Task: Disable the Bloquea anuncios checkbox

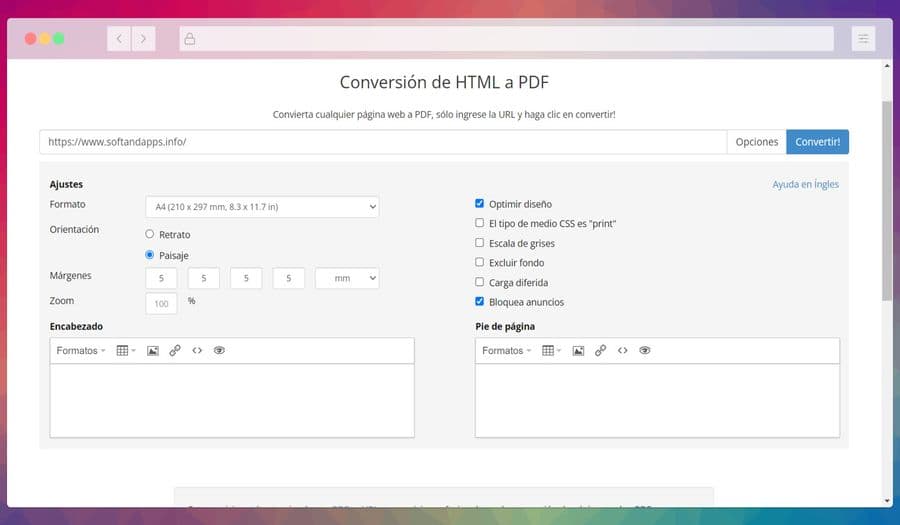Action: 480,302
